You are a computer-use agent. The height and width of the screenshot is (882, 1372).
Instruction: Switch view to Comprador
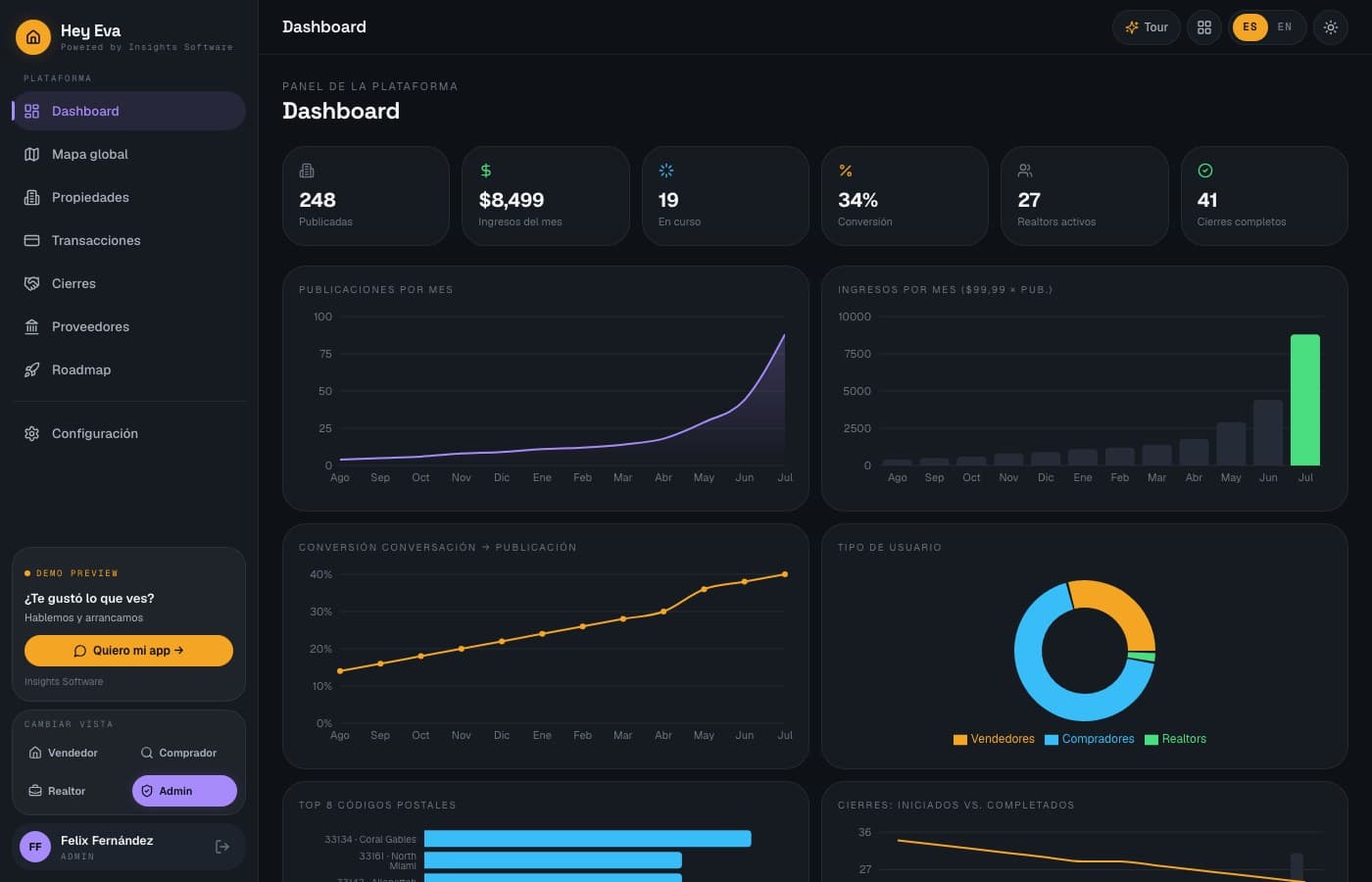point(184,753)
